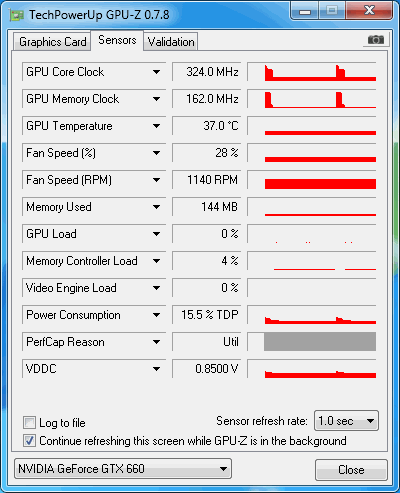
Task: Expand the Fan Speed (RPM) dropdown
Action: pyautogui.click(x=156, y=180)
